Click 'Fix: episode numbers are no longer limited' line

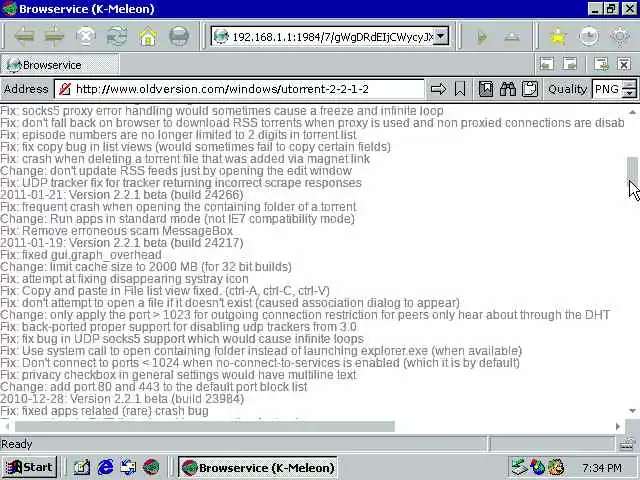point(178,135)
